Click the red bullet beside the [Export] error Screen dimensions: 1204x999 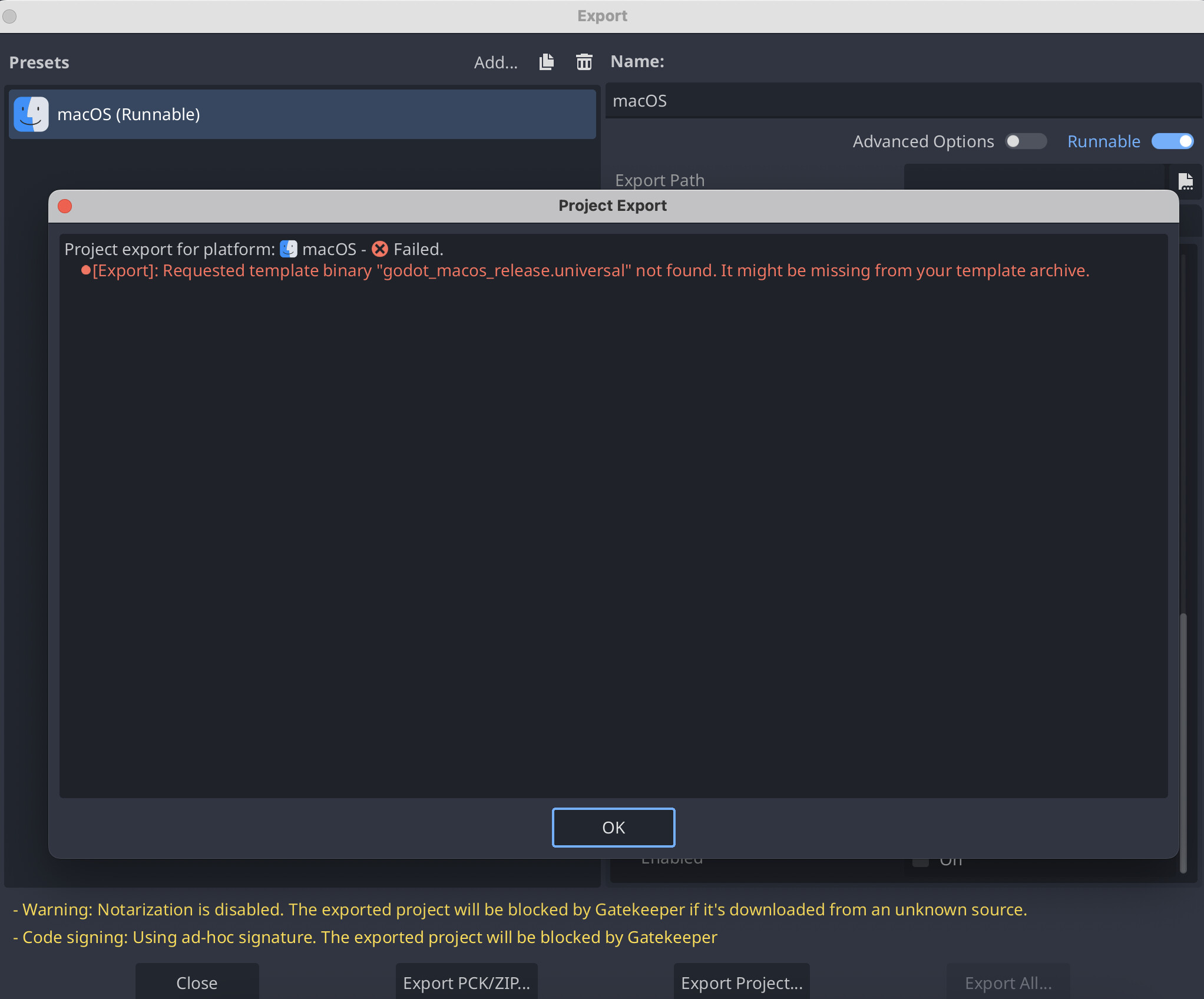point(86,270)
